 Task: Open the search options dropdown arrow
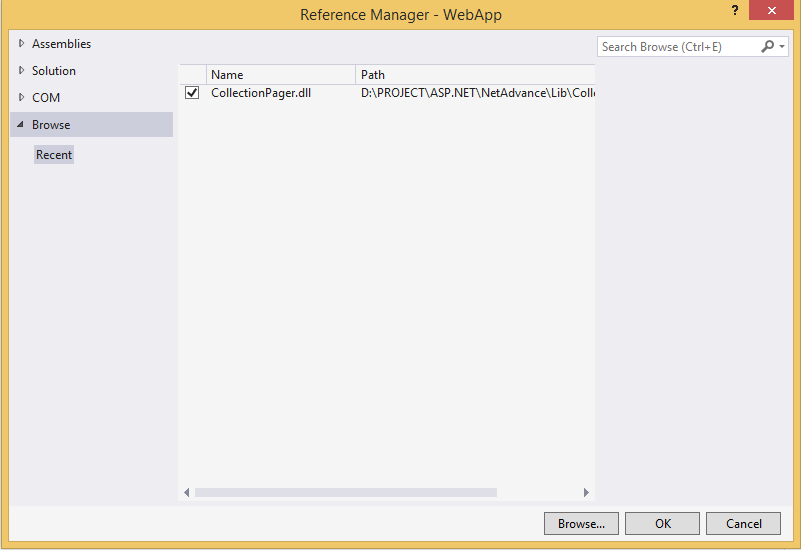[x=782, y=46]
